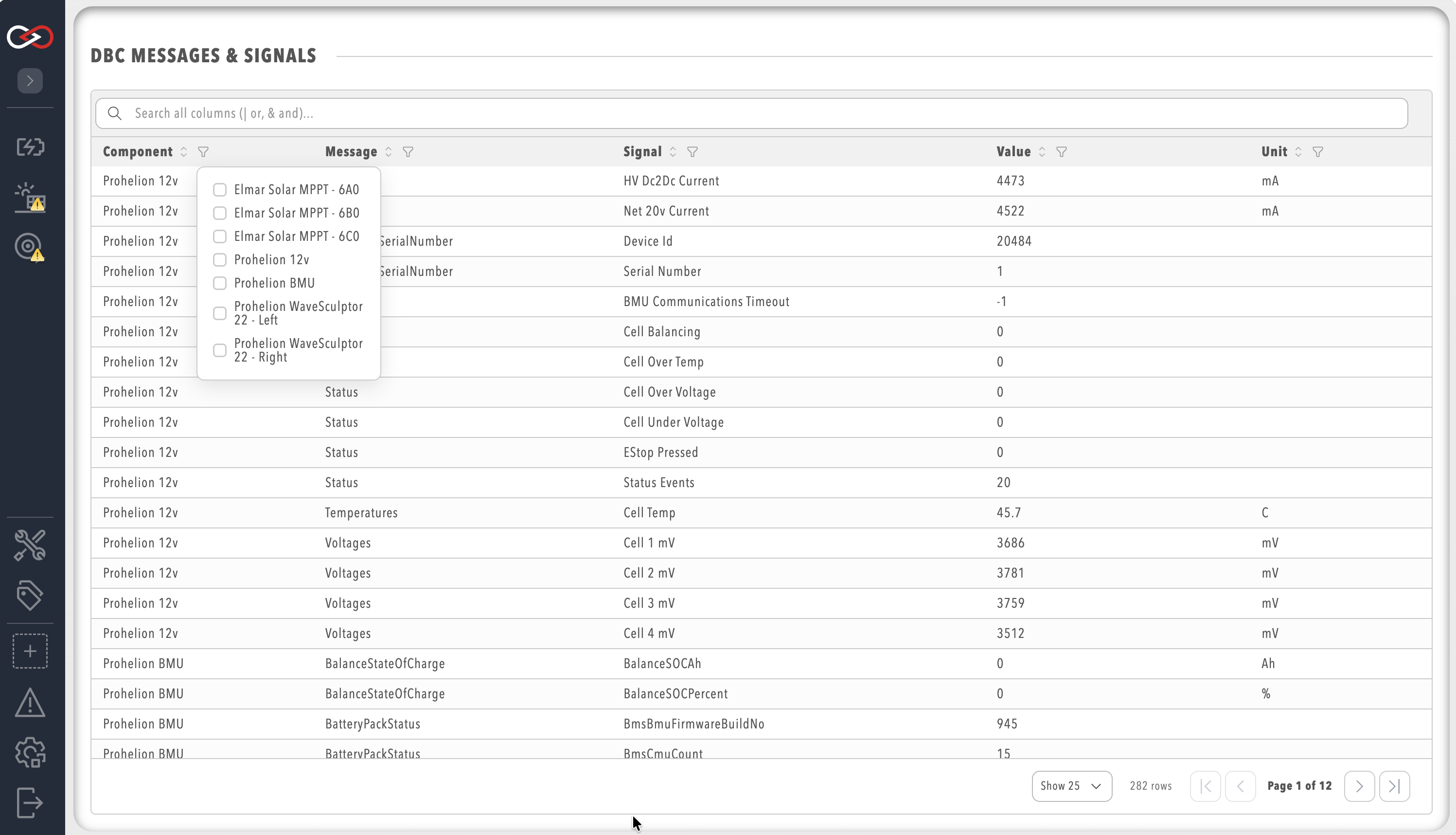Open the Unit column filter icon
This screenshot has width=1456, height=835.
pyautogui.click(x=1317, y=152)
